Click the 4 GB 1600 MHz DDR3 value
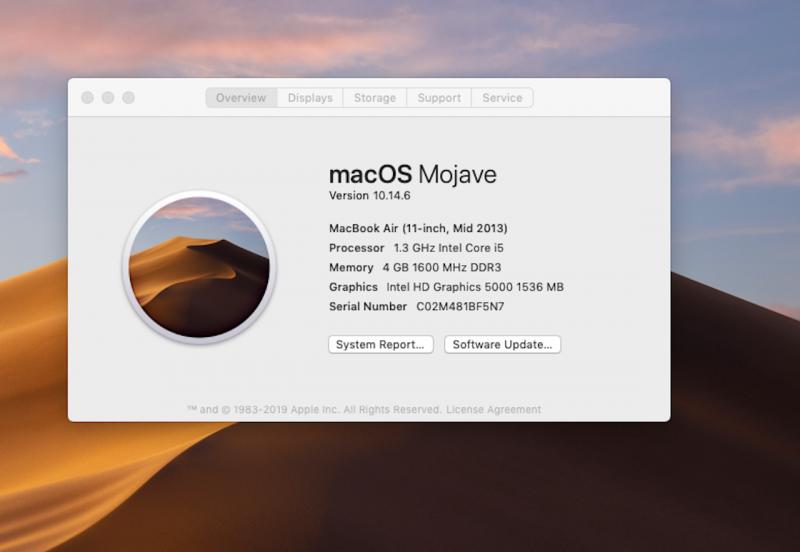800x552 pixels. pyautogui.click(x=442, y=267)
